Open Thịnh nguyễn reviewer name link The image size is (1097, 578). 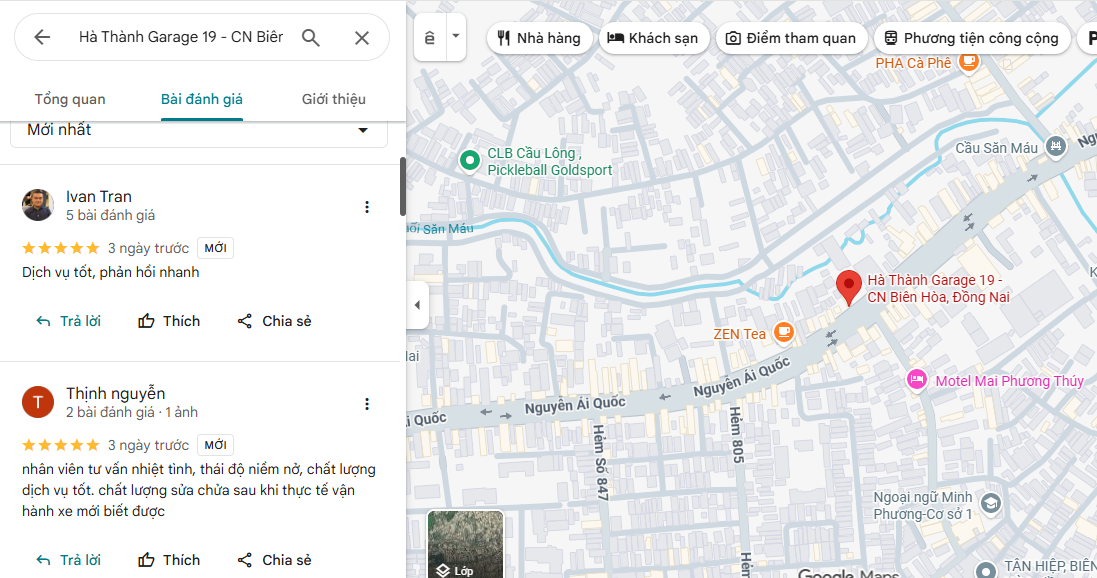click(115, 394)
